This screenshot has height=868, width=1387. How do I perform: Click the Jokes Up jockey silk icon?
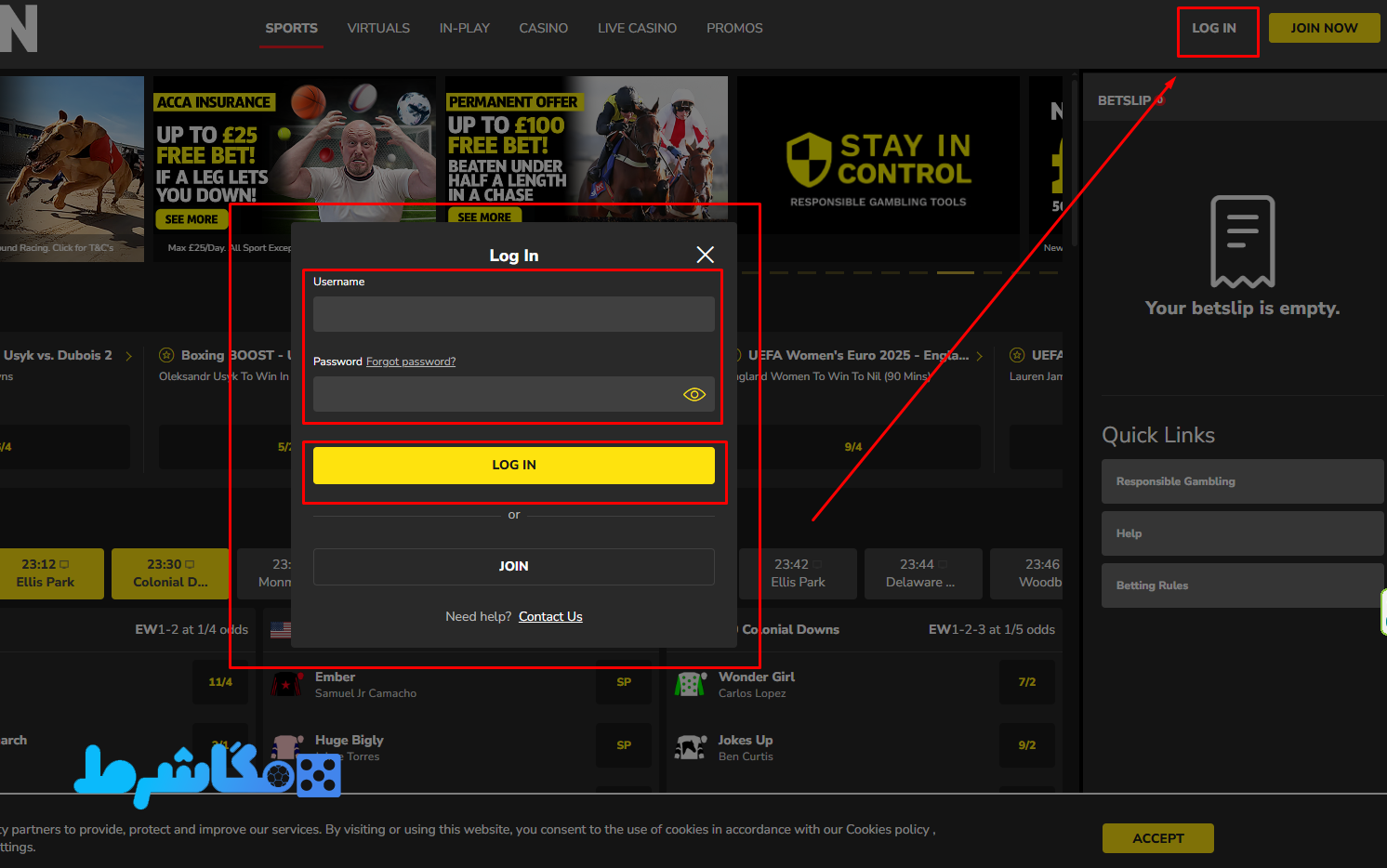click(690, 747)
